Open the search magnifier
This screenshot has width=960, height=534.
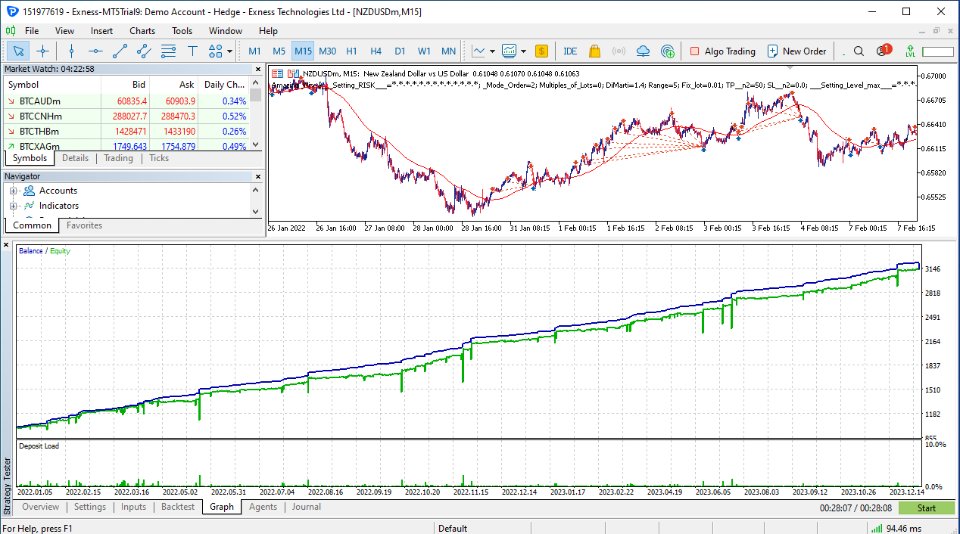click(859, 51)
